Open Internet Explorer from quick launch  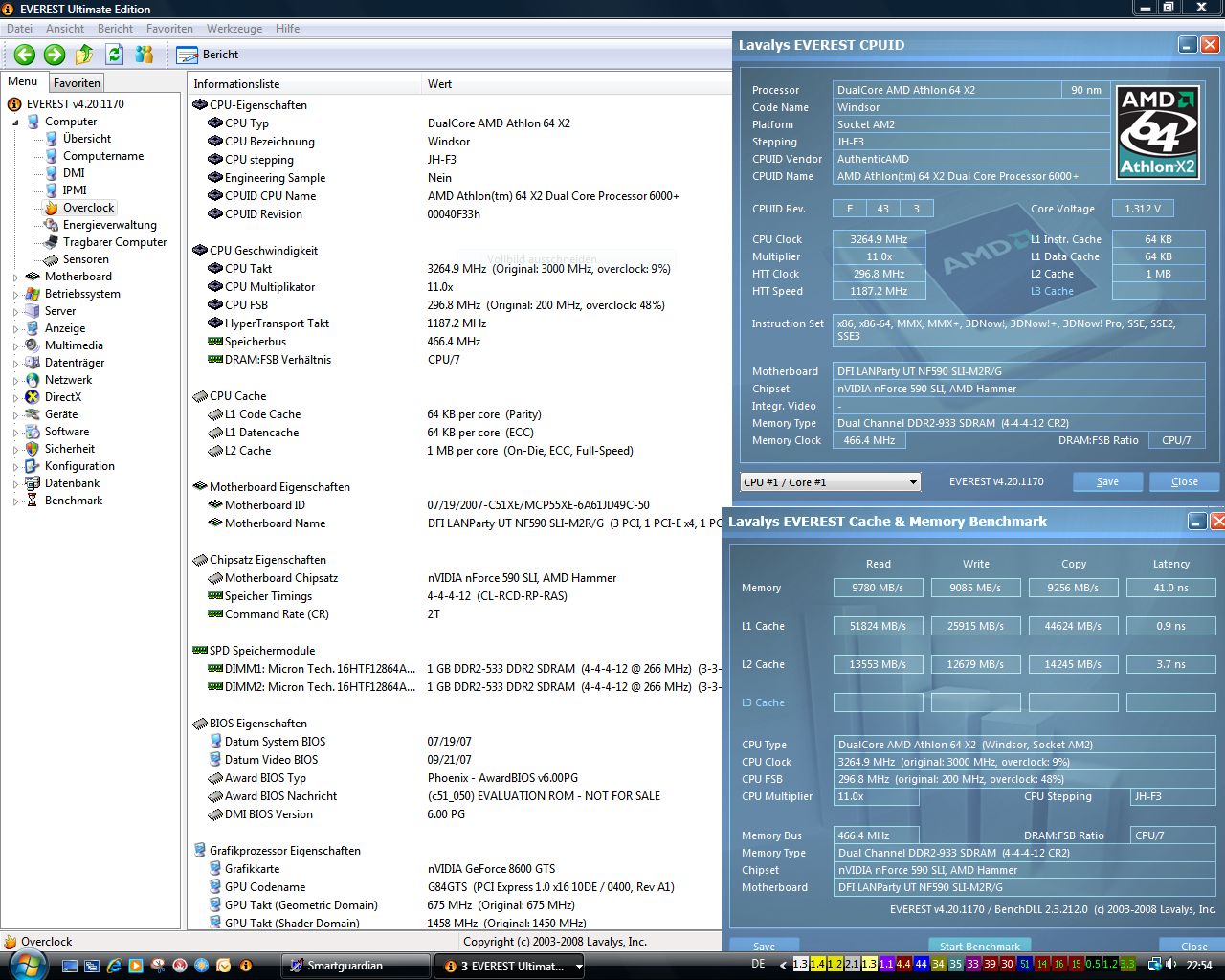114,966
